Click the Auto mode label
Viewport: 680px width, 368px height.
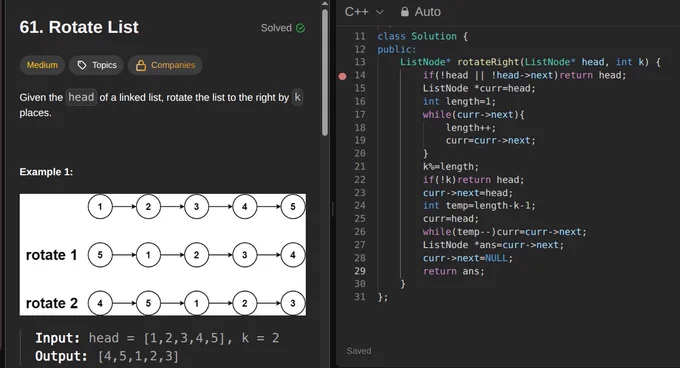tap(427, 12)
